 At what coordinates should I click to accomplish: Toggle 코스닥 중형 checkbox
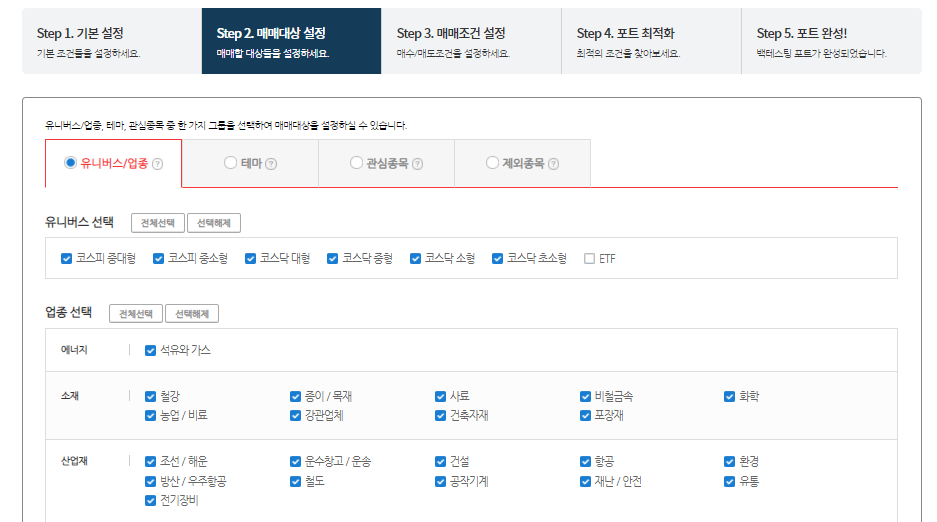tap(333, 259)
